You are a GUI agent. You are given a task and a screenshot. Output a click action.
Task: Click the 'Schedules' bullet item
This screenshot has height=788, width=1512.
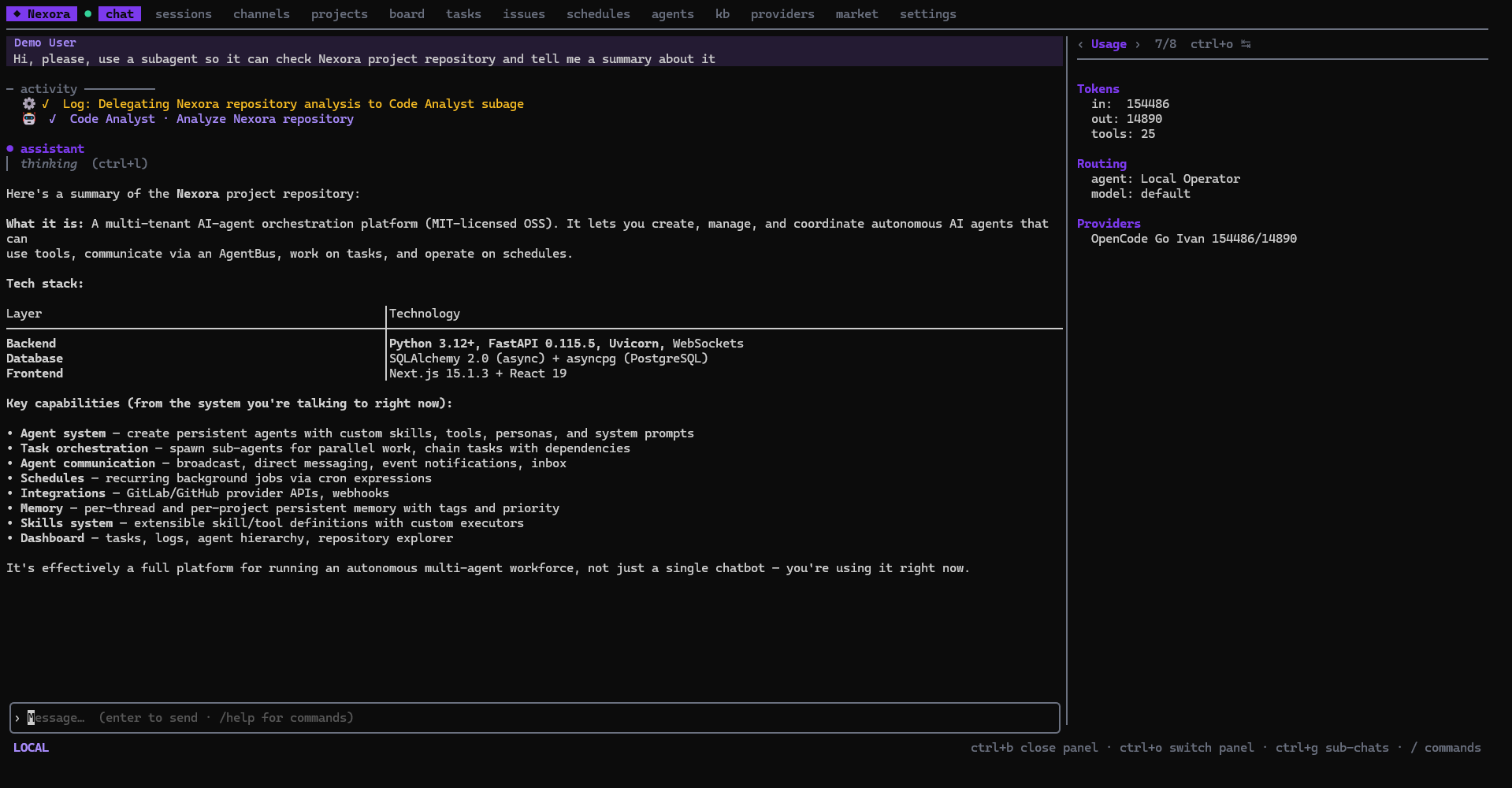click(219, 478)
